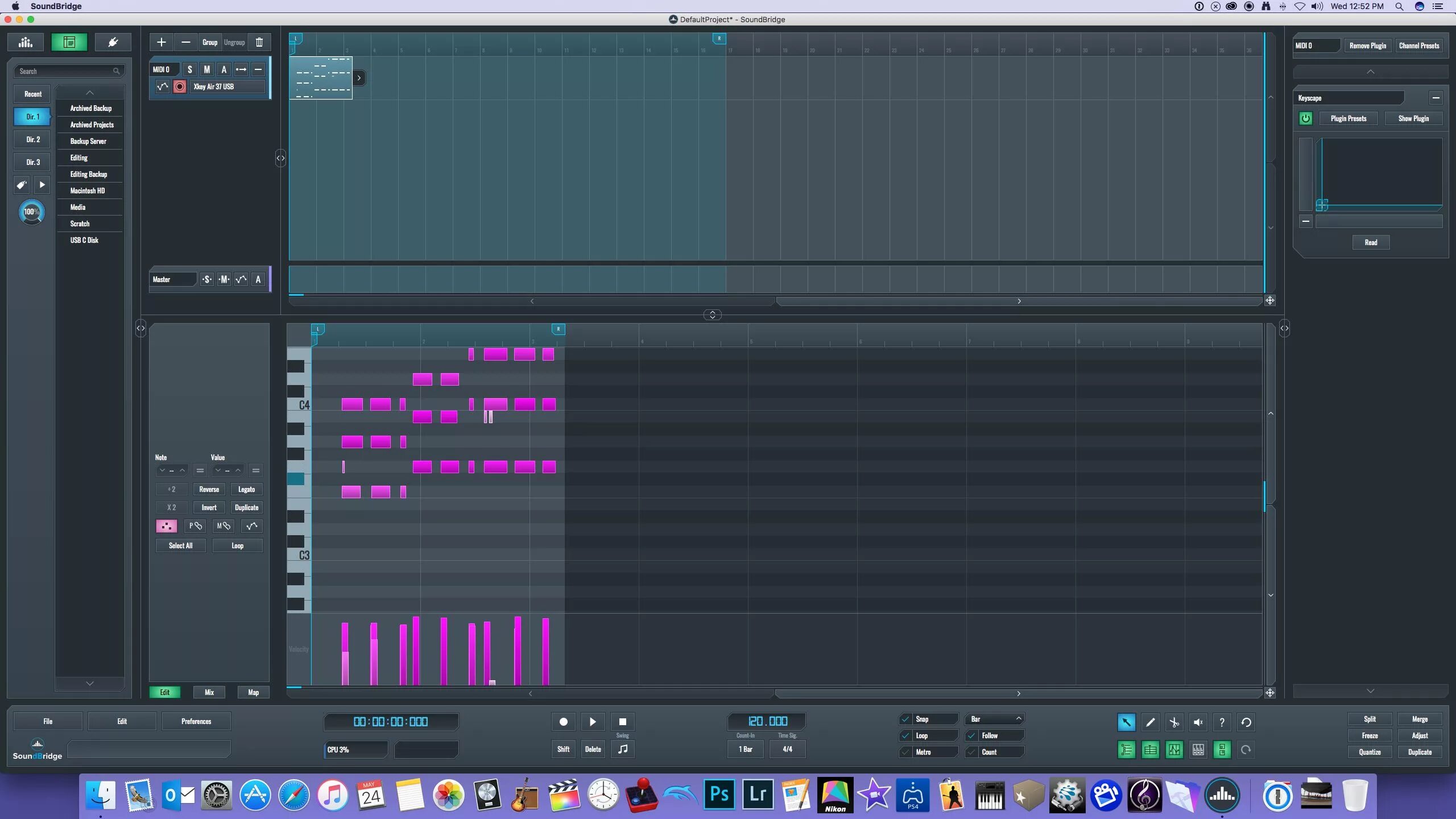Arm record on MIDI 0 track
Image resolution: width=1456 pixels, height=819 pixels.
pyautogui.click(x=180, y=86)
